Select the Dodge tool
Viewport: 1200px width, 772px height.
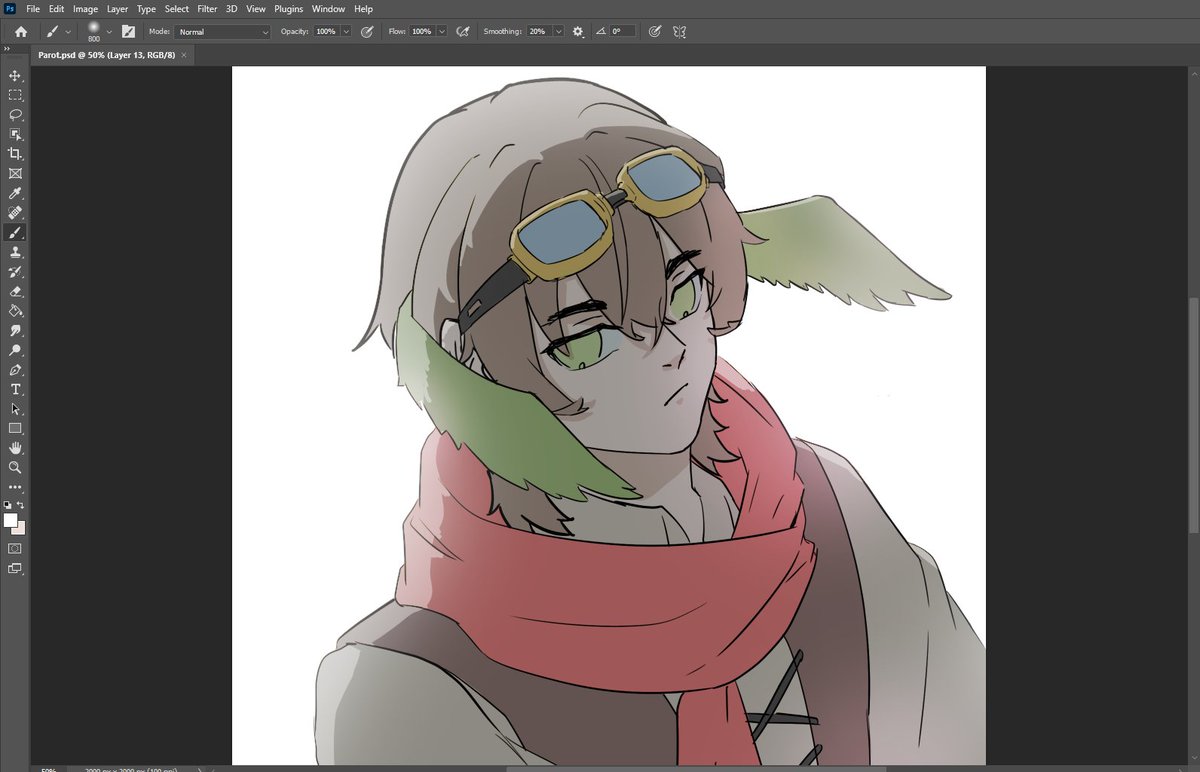15,350
